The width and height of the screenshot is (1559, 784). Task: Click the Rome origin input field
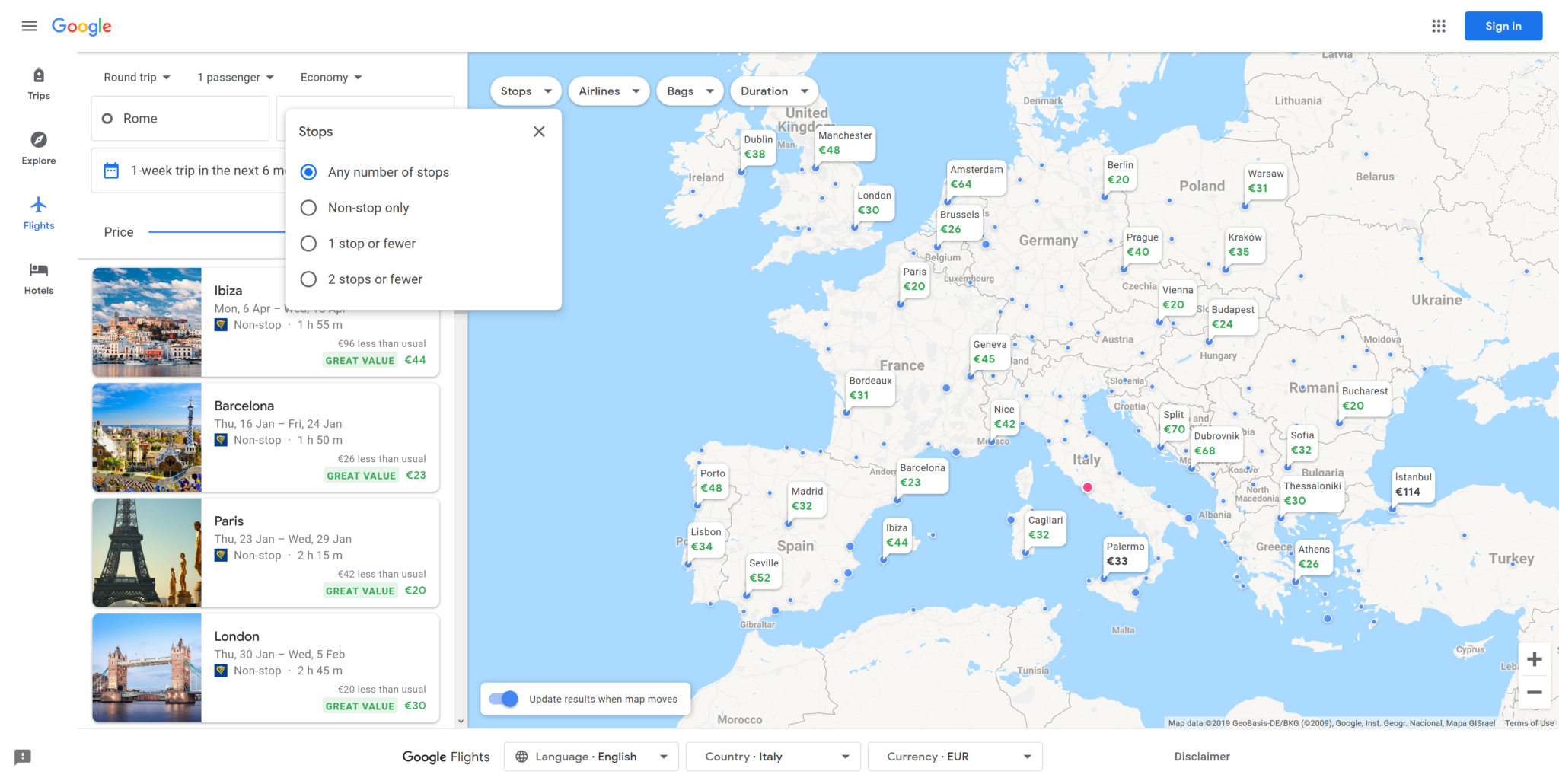pyautogui.click(x=180, y=119)
